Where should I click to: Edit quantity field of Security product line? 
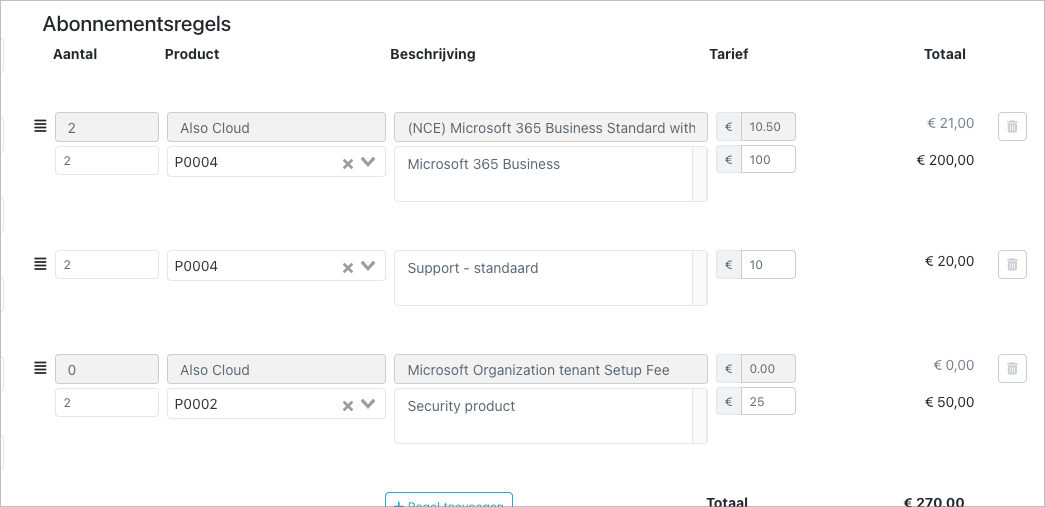107,402
